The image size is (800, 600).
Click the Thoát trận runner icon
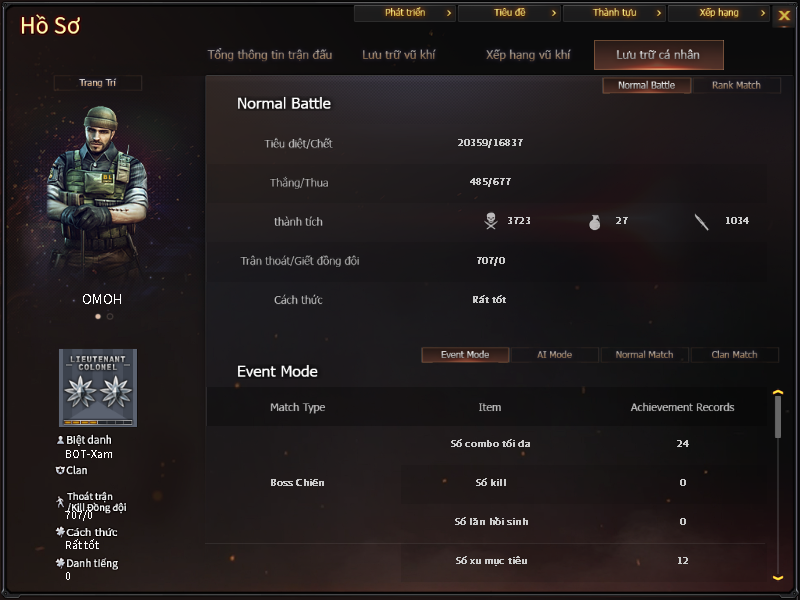(x=60, y=502)
